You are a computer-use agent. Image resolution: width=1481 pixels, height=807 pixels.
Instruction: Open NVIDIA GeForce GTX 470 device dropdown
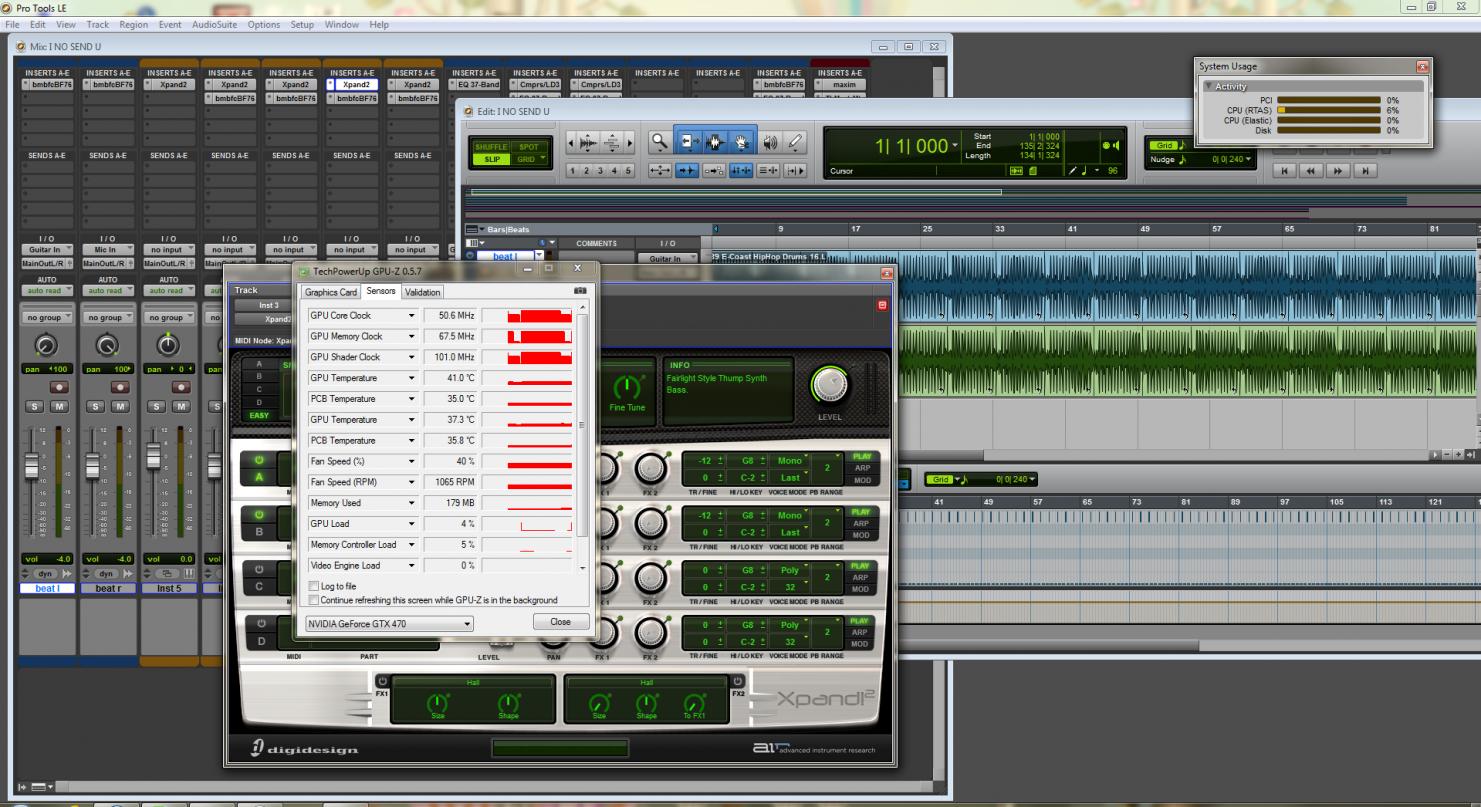(389, 624)
